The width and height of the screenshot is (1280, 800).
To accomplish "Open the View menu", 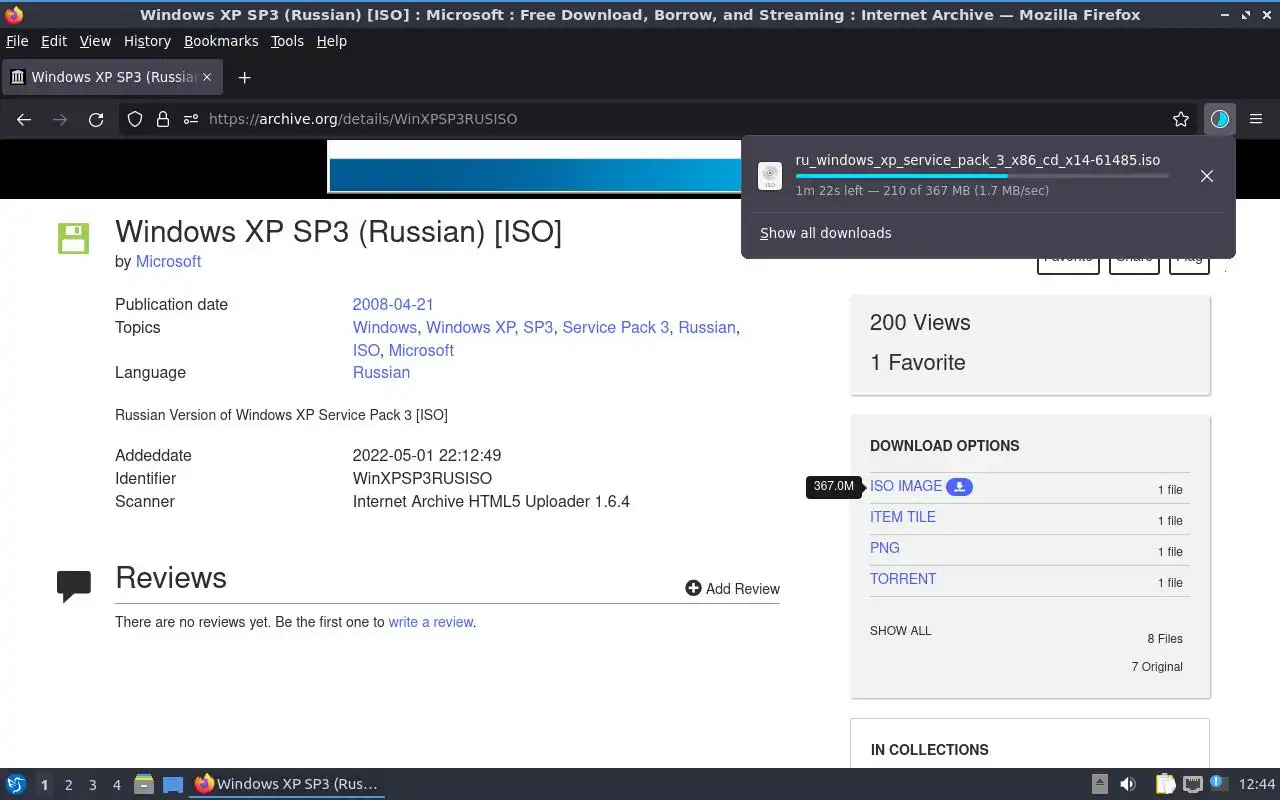I will tap(95, 41).
